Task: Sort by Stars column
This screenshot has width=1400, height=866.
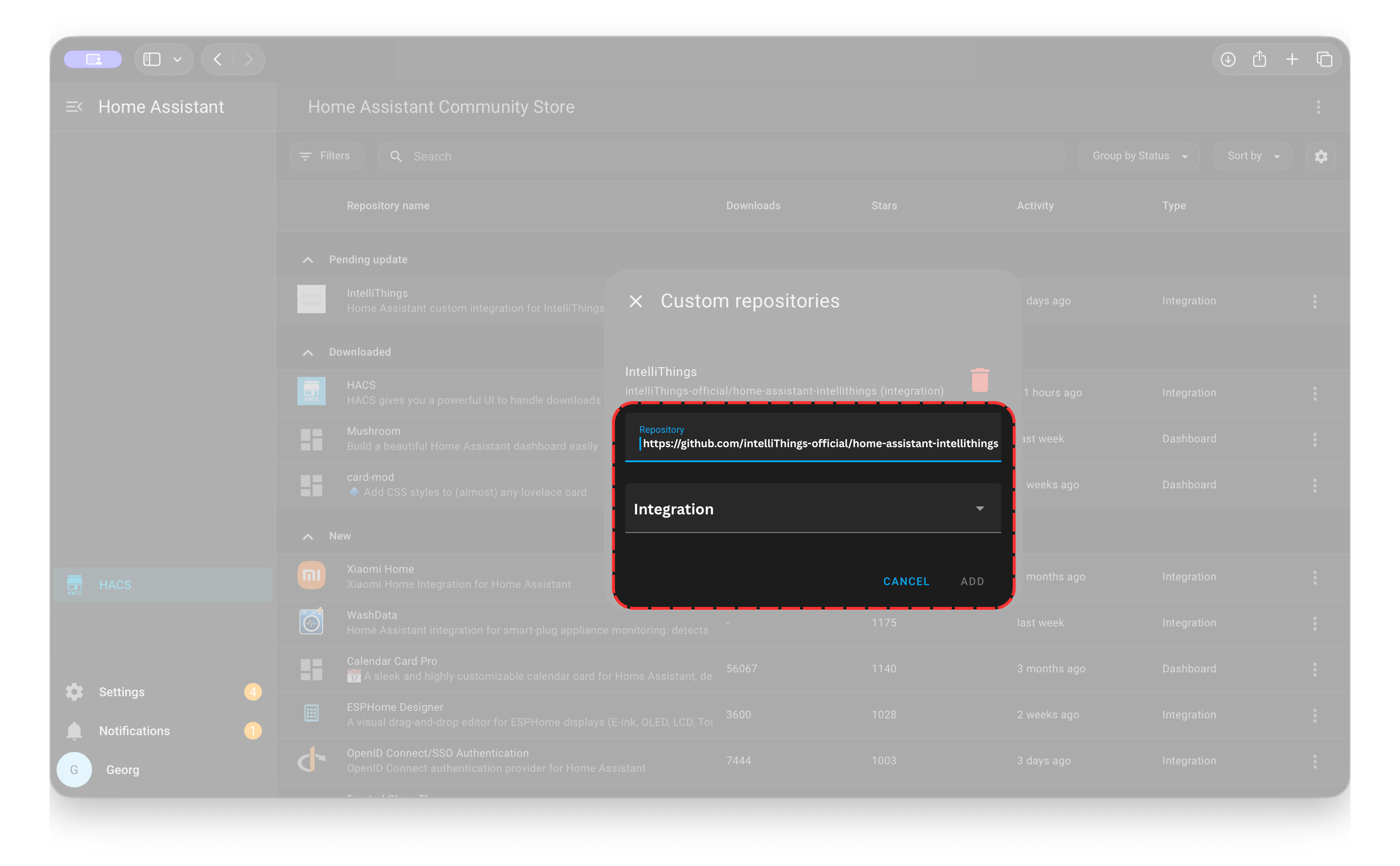Action: pos(884,206)
